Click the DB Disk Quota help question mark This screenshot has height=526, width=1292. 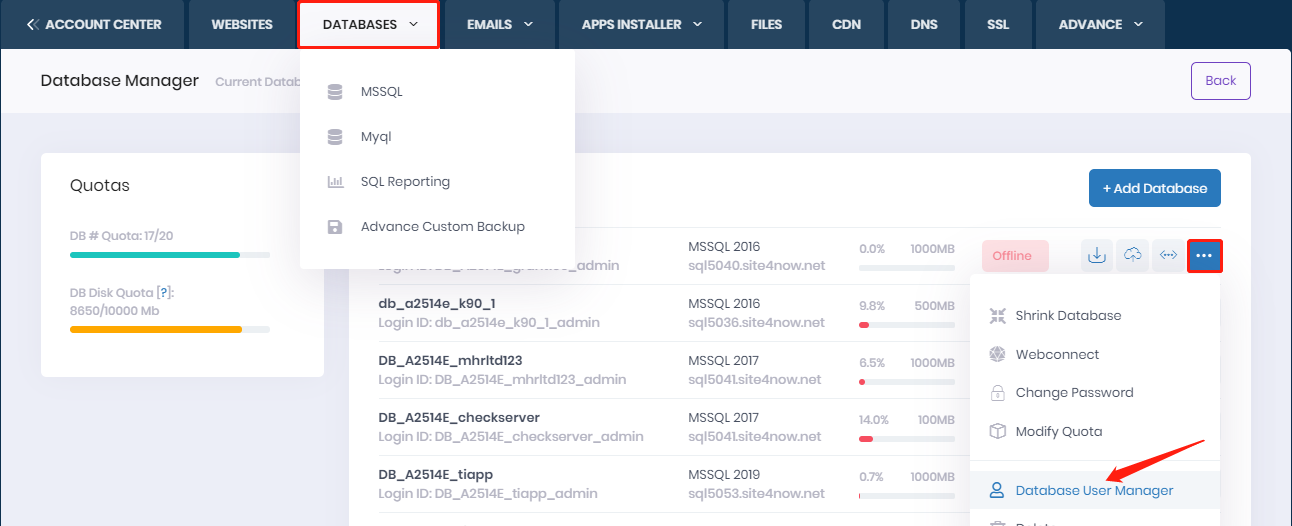(x=165, y=292)
